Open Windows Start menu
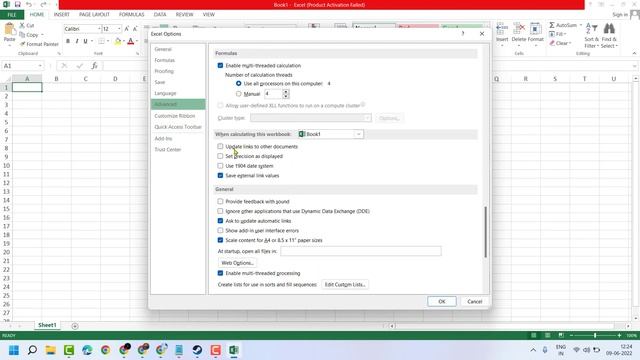The image size is (640, 360). click(14, 350)
